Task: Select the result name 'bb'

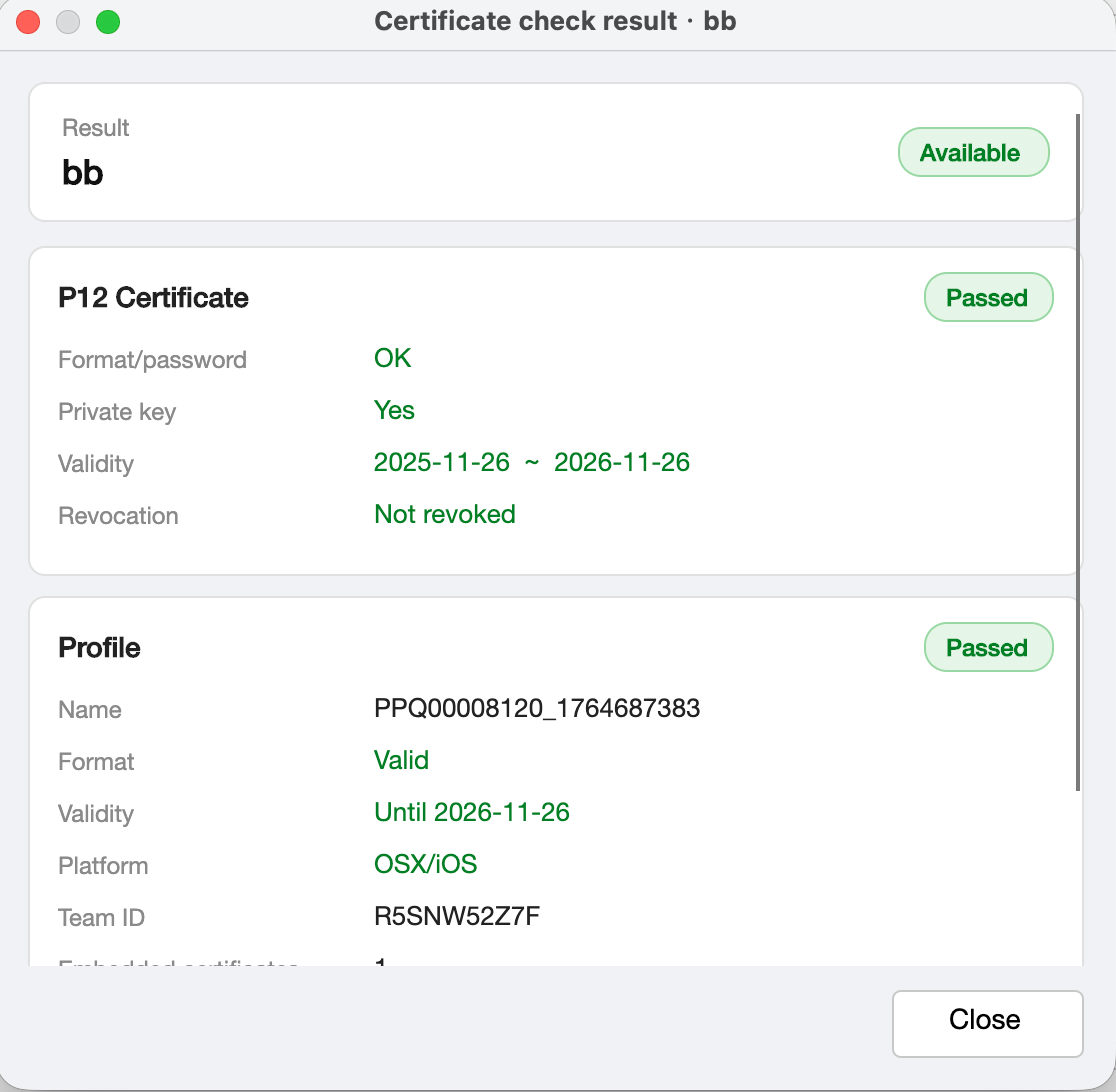Action: (x=83, y=173)
